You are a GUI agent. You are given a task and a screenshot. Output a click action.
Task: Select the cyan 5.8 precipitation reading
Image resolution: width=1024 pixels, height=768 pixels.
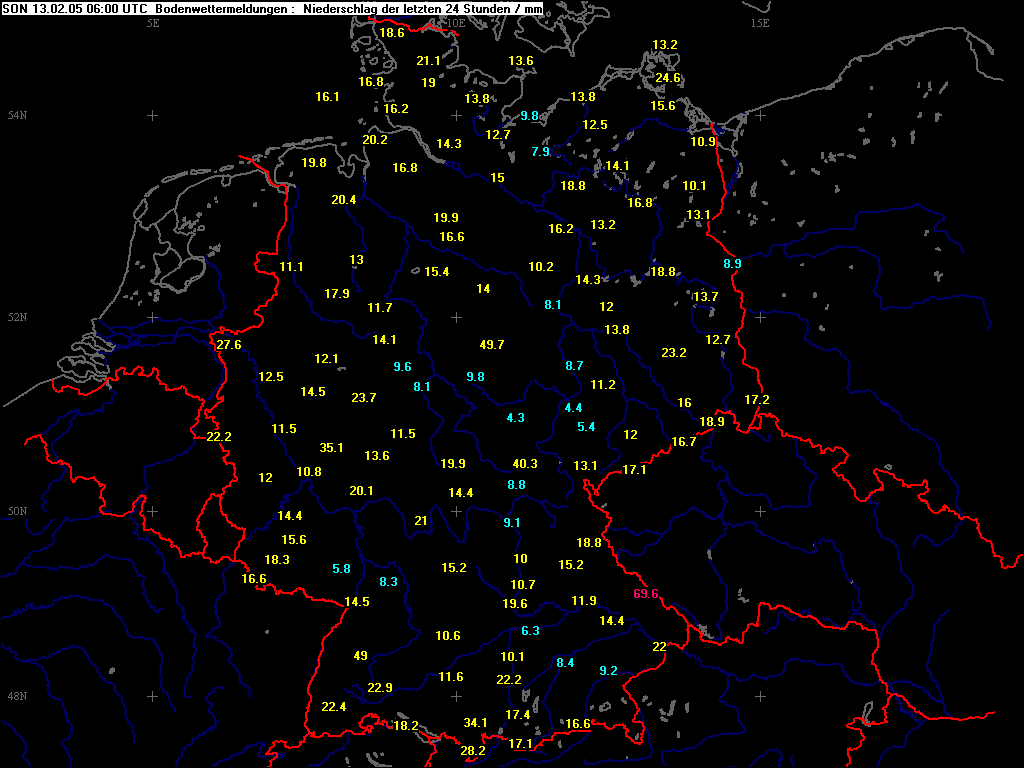tap(342, 568)
